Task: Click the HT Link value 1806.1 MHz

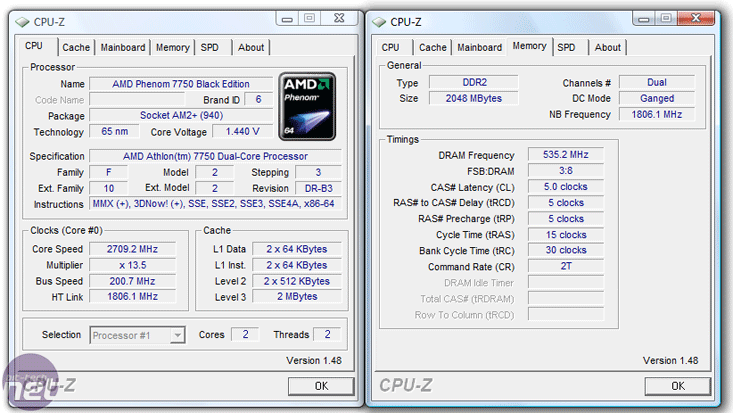Action: [x=132, y=297]
